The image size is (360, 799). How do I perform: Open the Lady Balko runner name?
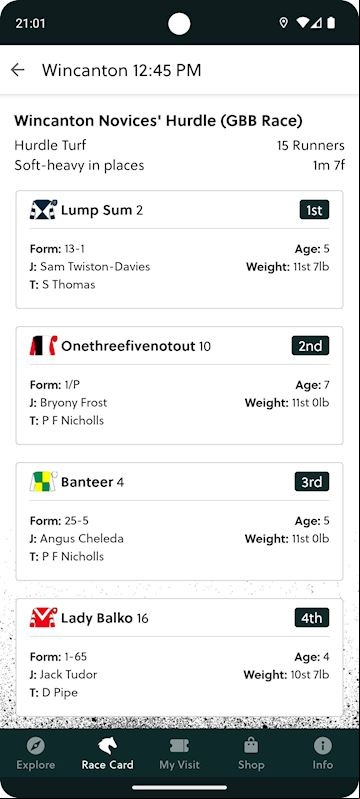[97, 618]
